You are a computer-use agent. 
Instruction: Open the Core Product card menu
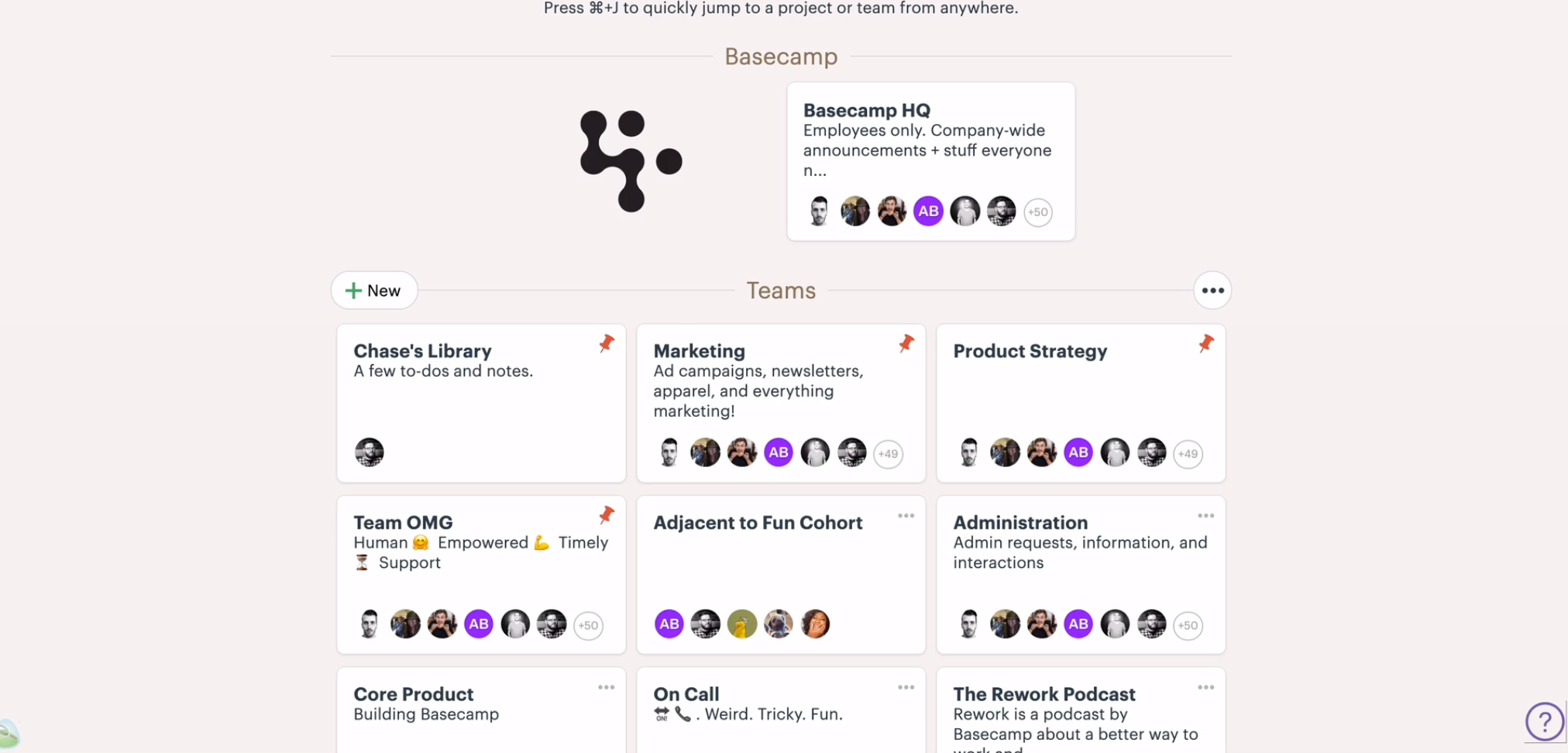(606, 687)
